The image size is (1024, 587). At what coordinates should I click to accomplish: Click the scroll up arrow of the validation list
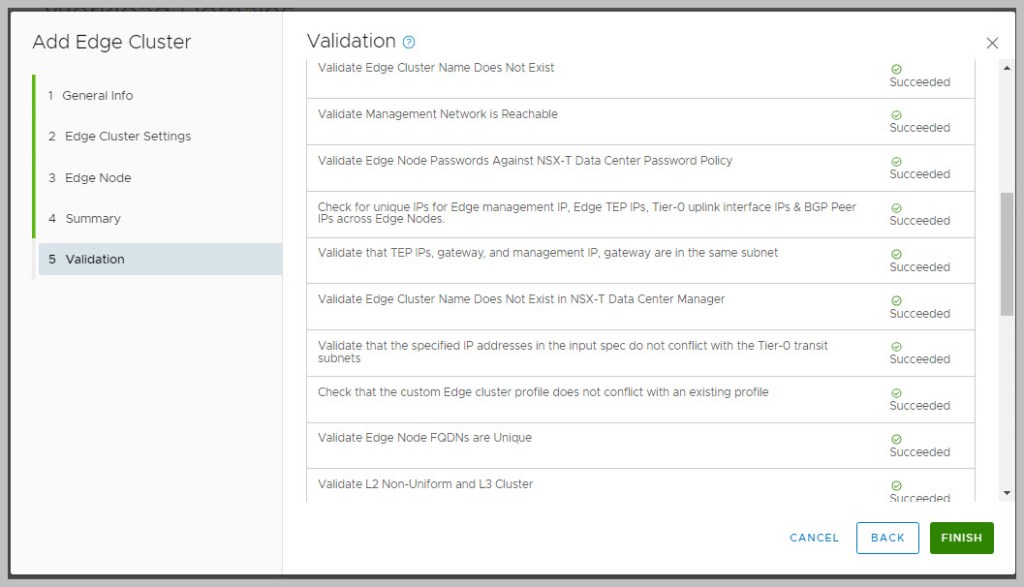pyautogui.click(x=1006, y=66)
